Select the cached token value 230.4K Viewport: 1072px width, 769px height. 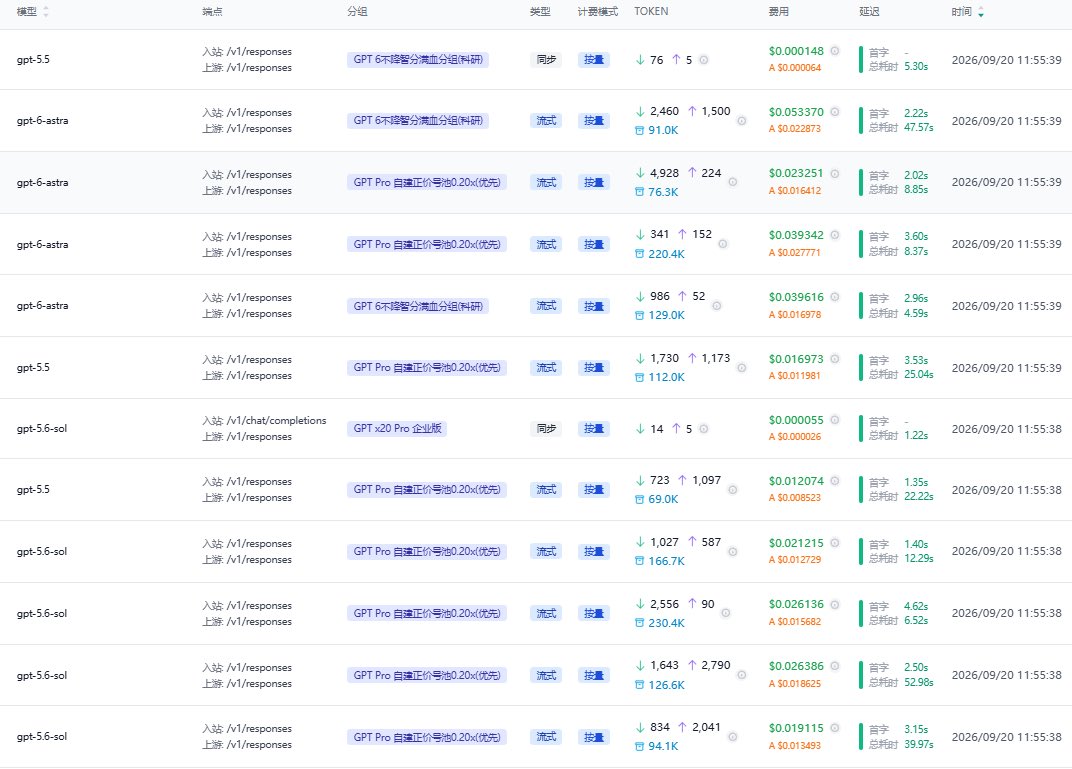(x=667, y=623)
